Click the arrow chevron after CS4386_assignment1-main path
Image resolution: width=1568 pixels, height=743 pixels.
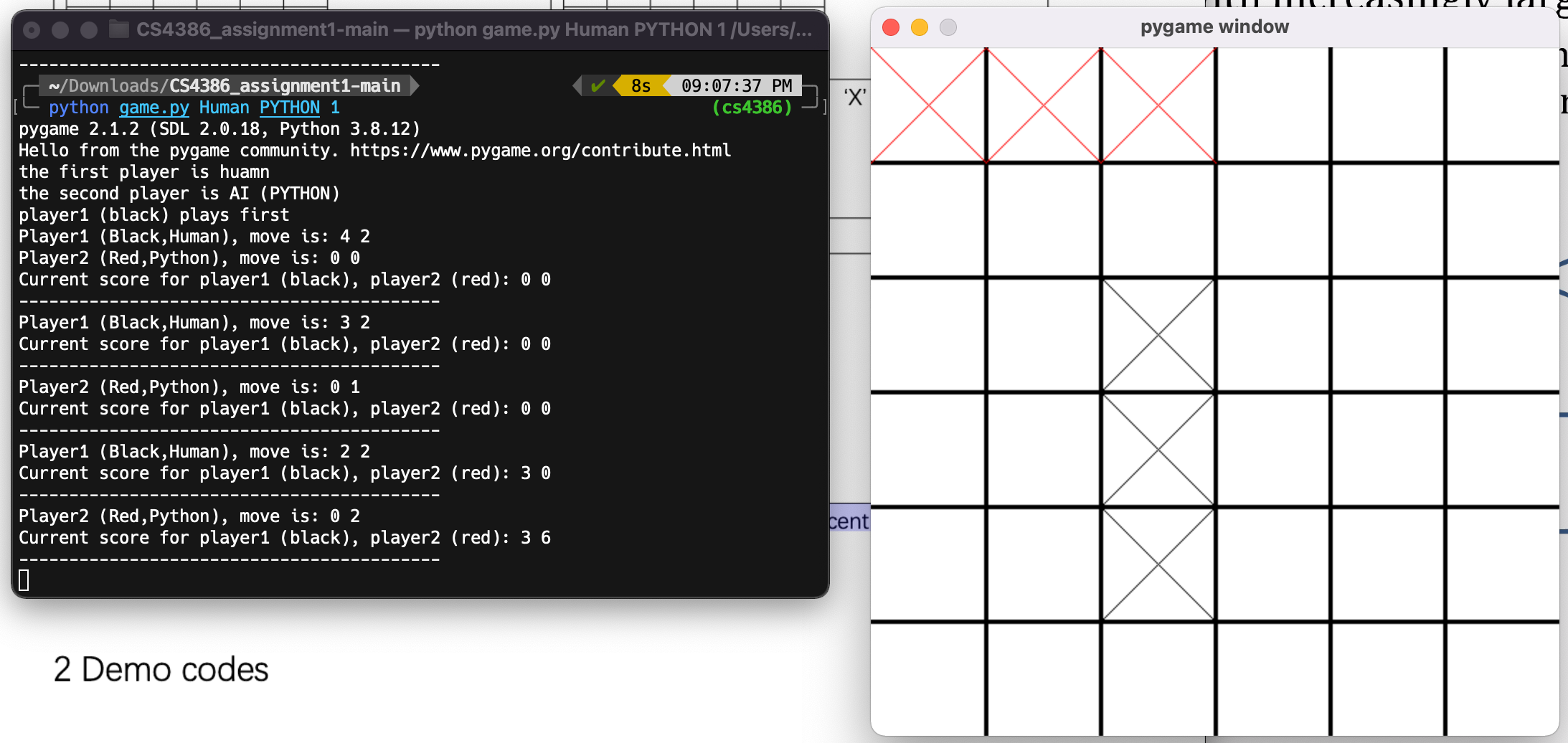[414, 85]
